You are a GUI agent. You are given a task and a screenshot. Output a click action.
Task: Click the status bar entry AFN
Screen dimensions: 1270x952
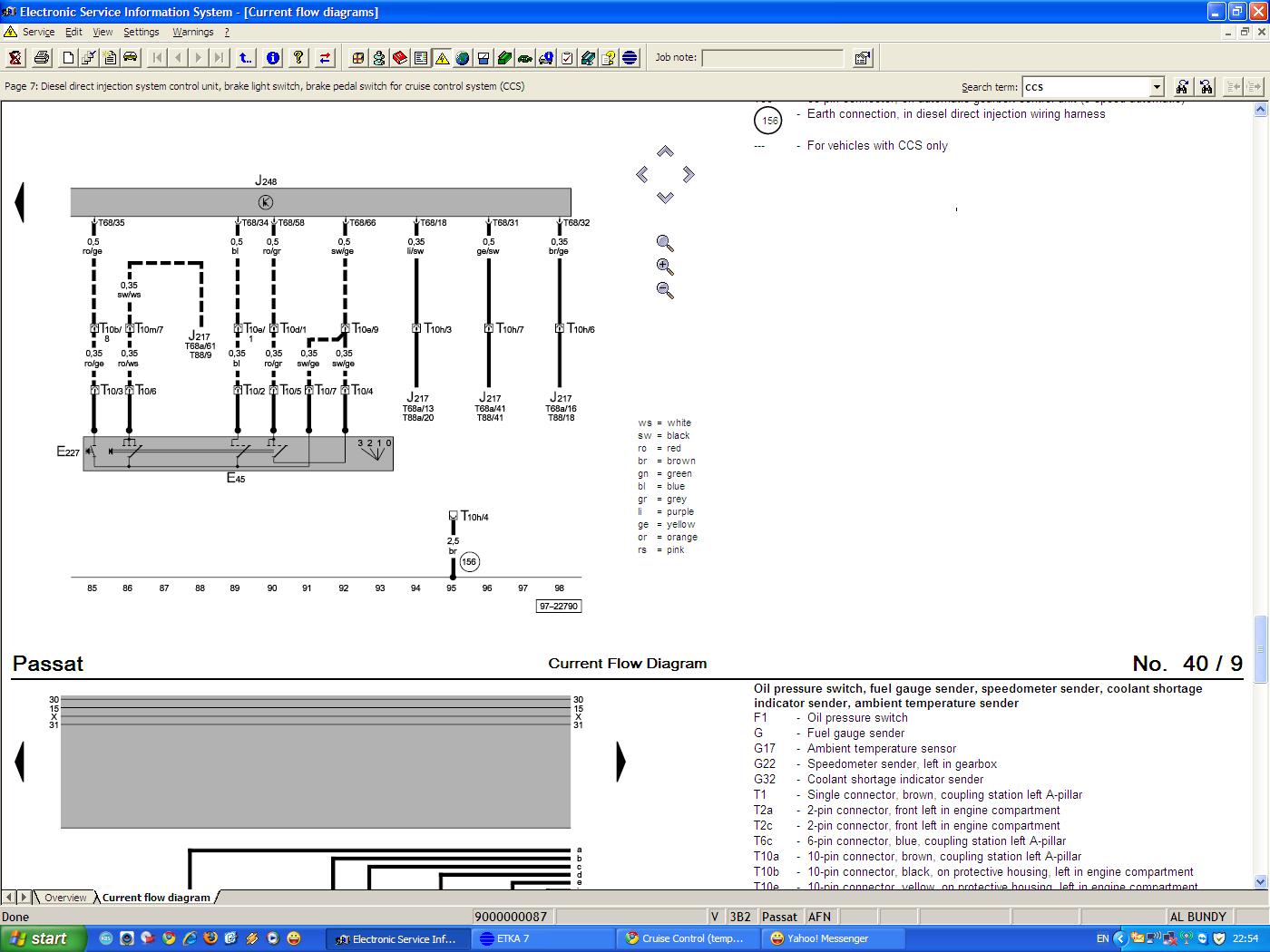pos(819,917)
